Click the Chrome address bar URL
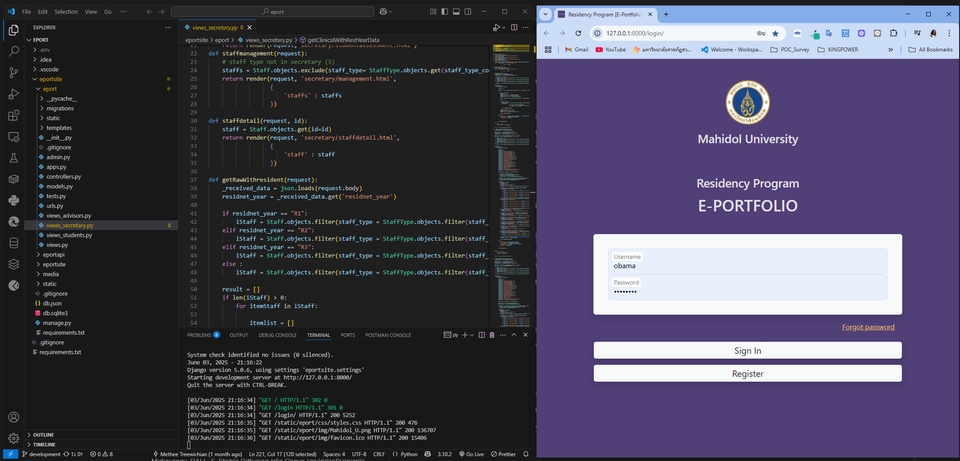The width and height of the screenshot is (960, 461). point(635,33)
